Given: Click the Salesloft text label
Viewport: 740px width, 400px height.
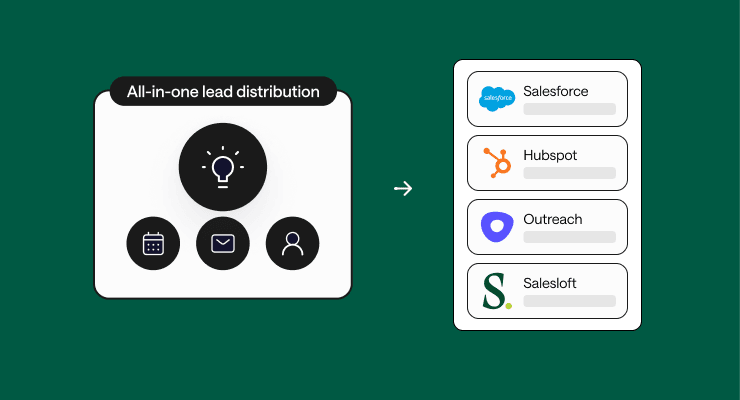Looking at the screenshot, I should [550, 283].
